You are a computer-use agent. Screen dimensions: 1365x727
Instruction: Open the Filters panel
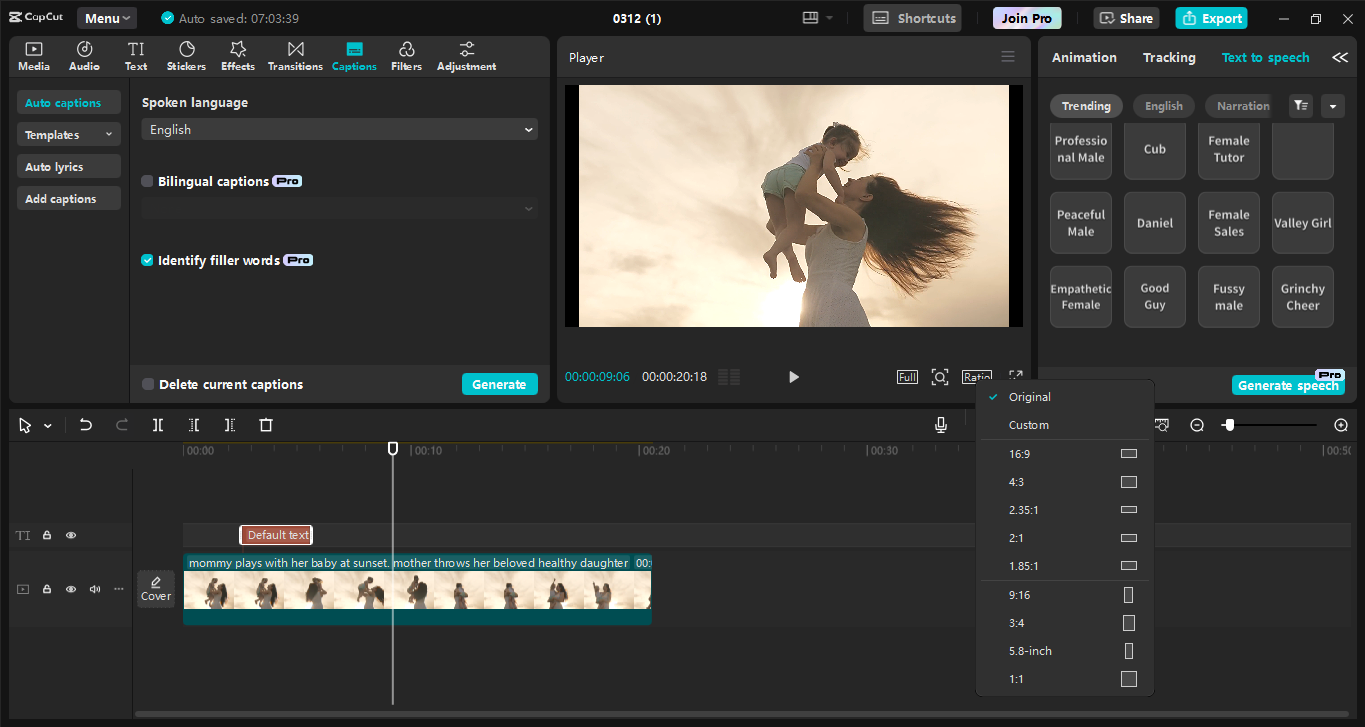(406, 55)
